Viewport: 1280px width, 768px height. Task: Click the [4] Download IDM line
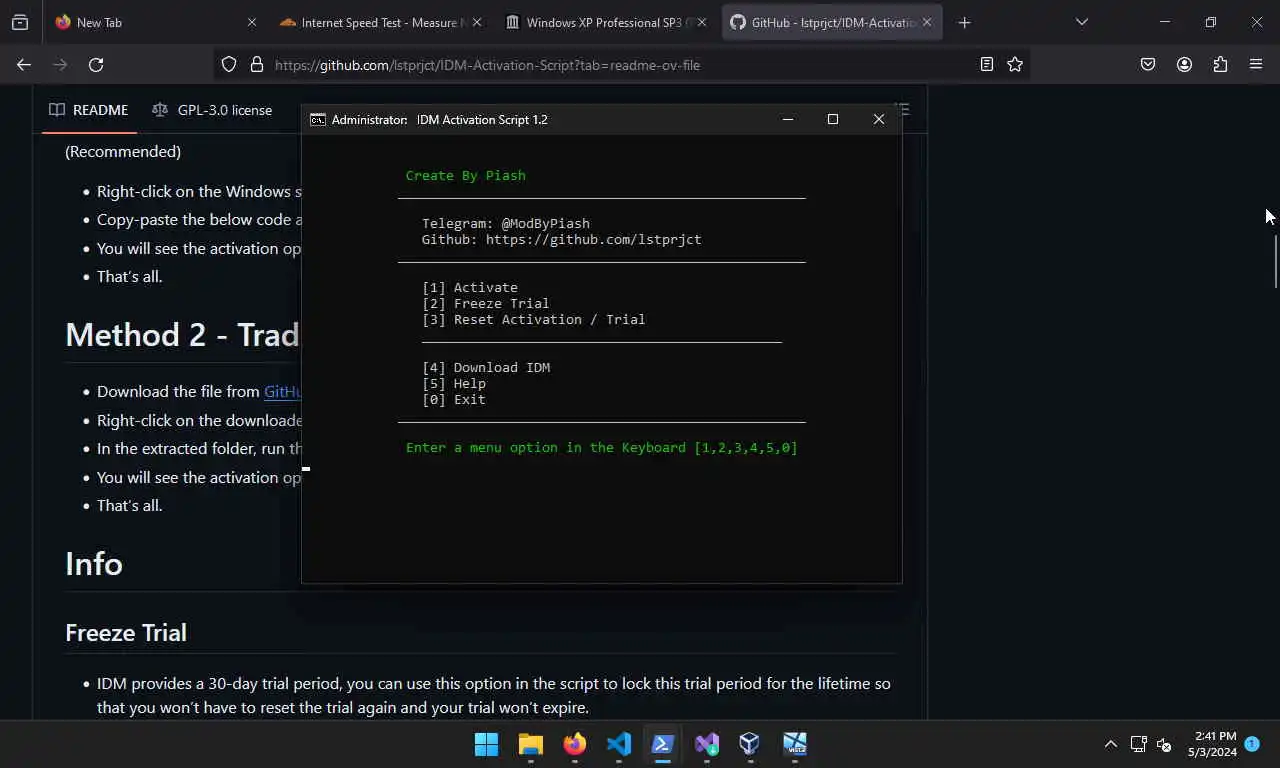pyautogui.click(x=486, y=367)
